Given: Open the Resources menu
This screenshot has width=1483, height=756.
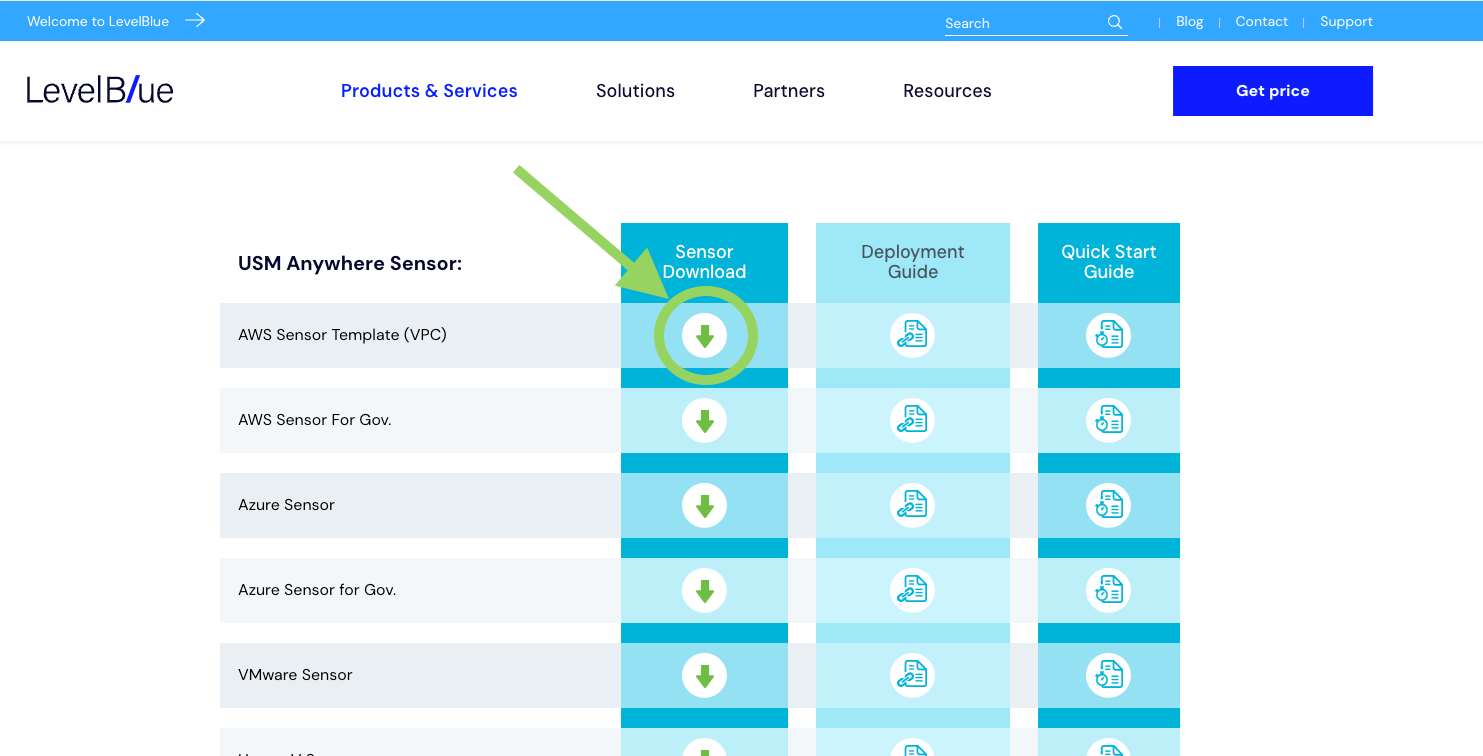Looking at the screenshot, I should point(947,91).
